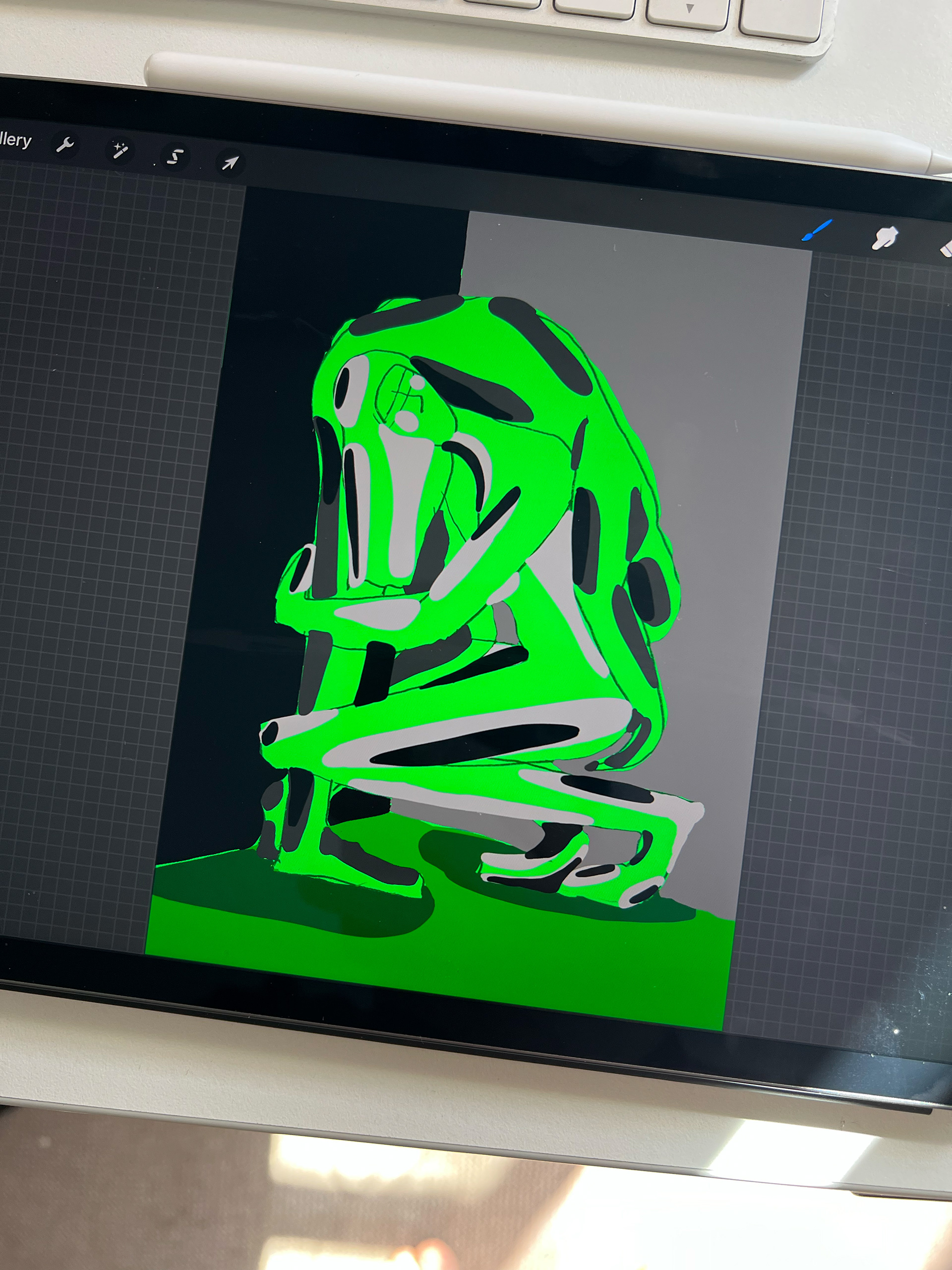Activate the Selection S-shaped tool
This screenshot has width=952, height=1270.
click(x=175, y=157)
